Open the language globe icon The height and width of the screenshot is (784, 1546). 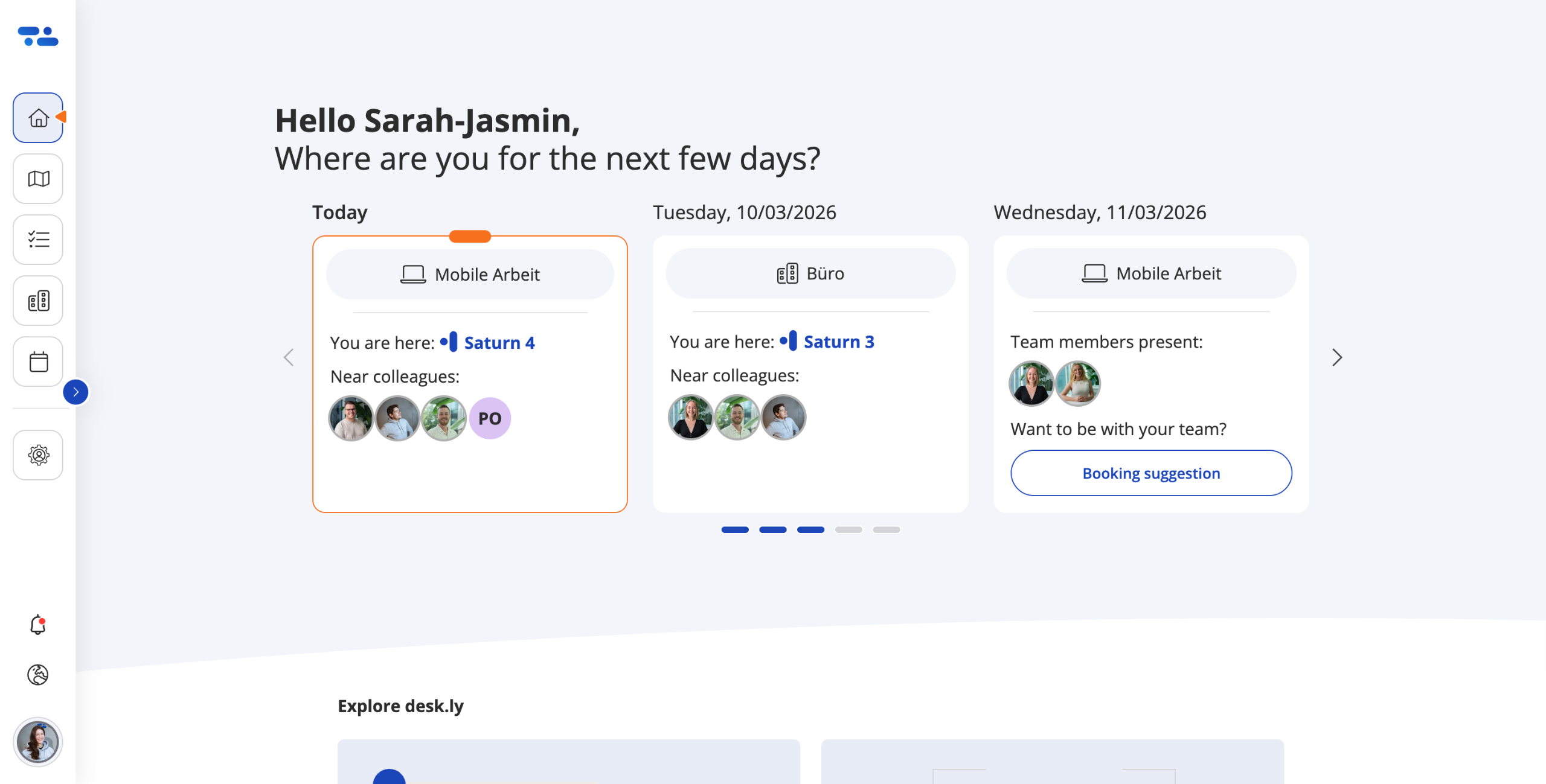point(38,674)
